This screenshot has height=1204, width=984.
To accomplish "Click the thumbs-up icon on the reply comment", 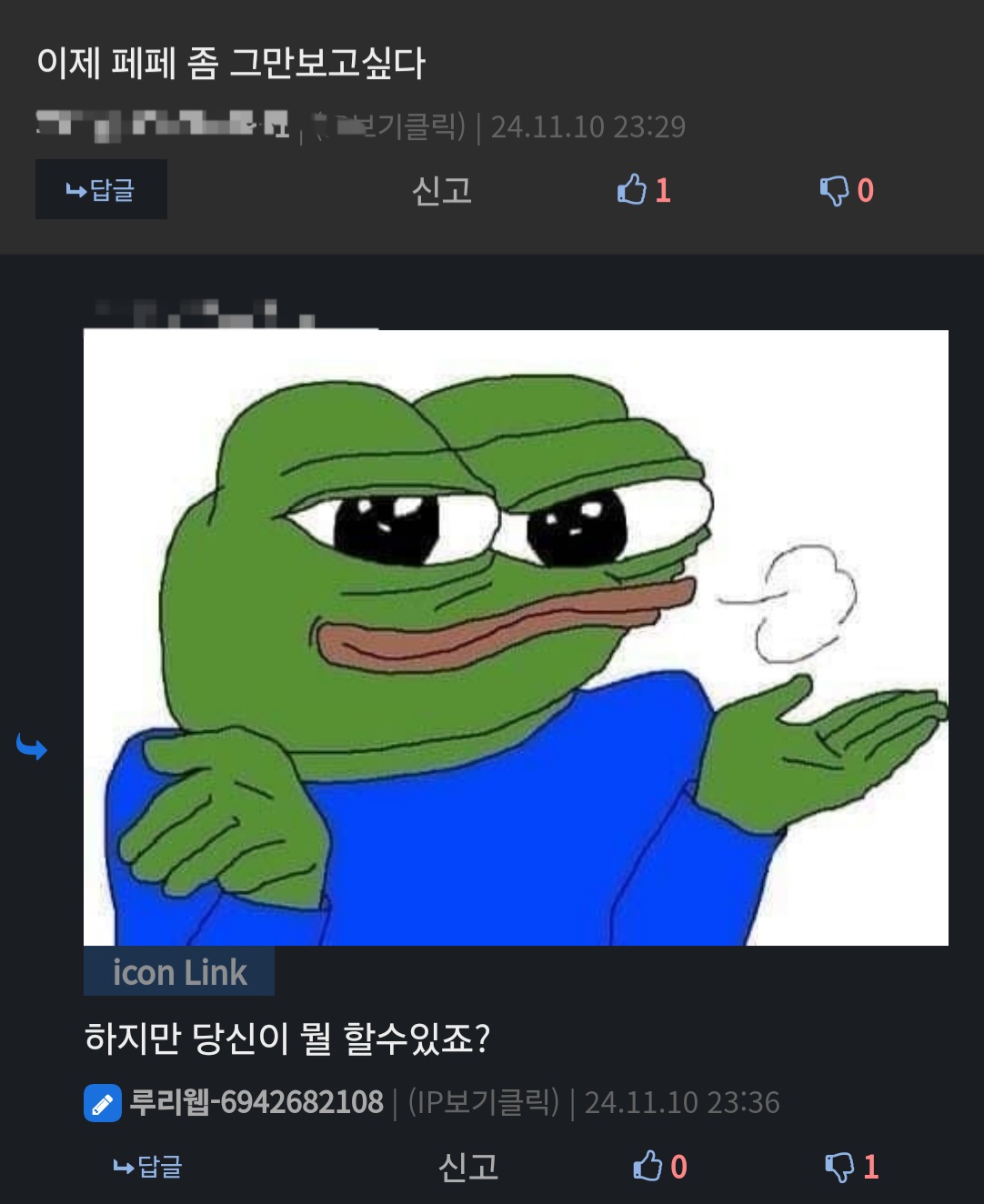I will [x=647, y=1166].
